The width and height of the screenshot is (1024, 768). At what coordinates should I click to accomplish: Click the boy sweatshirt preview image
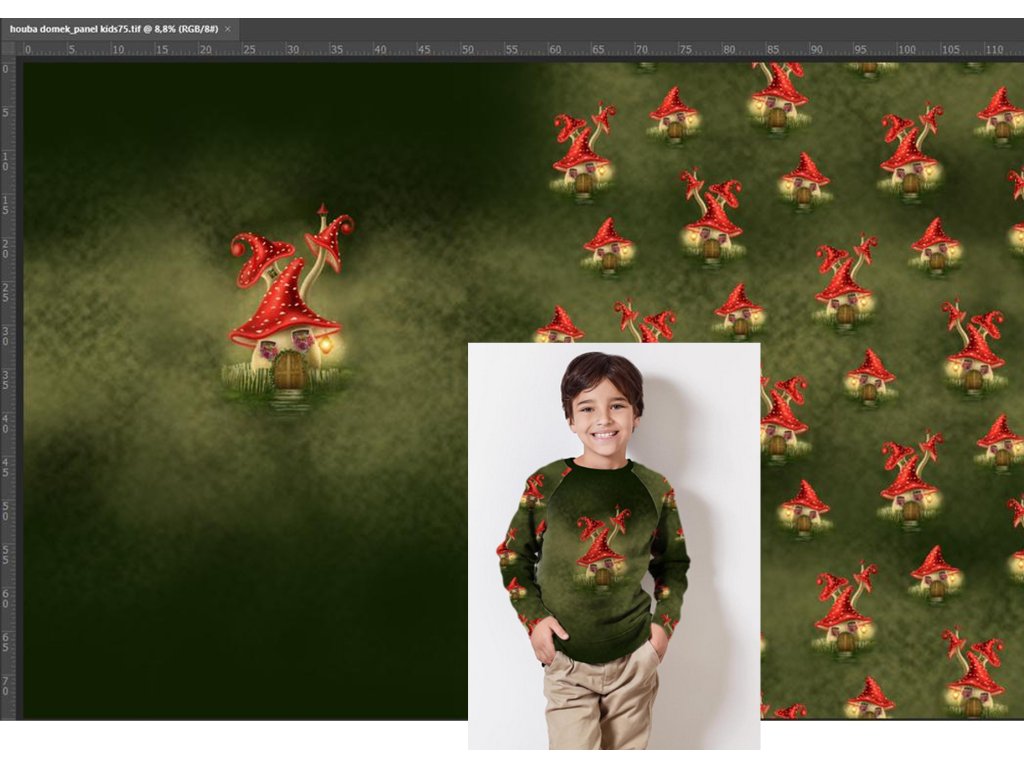(x=614, y=546)
